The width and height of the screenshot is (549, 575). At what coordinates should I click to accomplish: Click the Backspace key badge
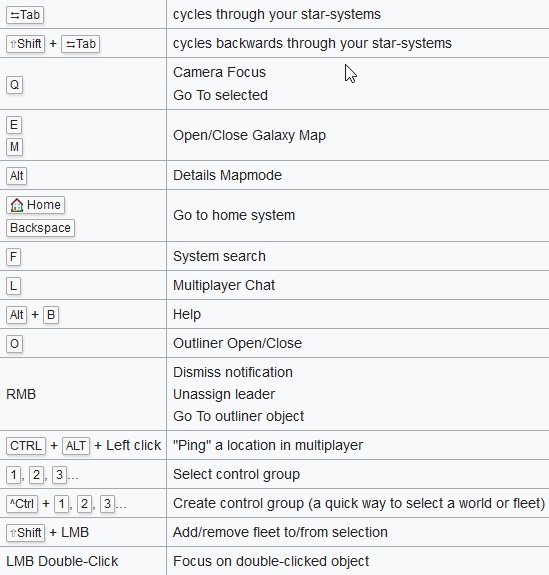click(x=40, y=228)
